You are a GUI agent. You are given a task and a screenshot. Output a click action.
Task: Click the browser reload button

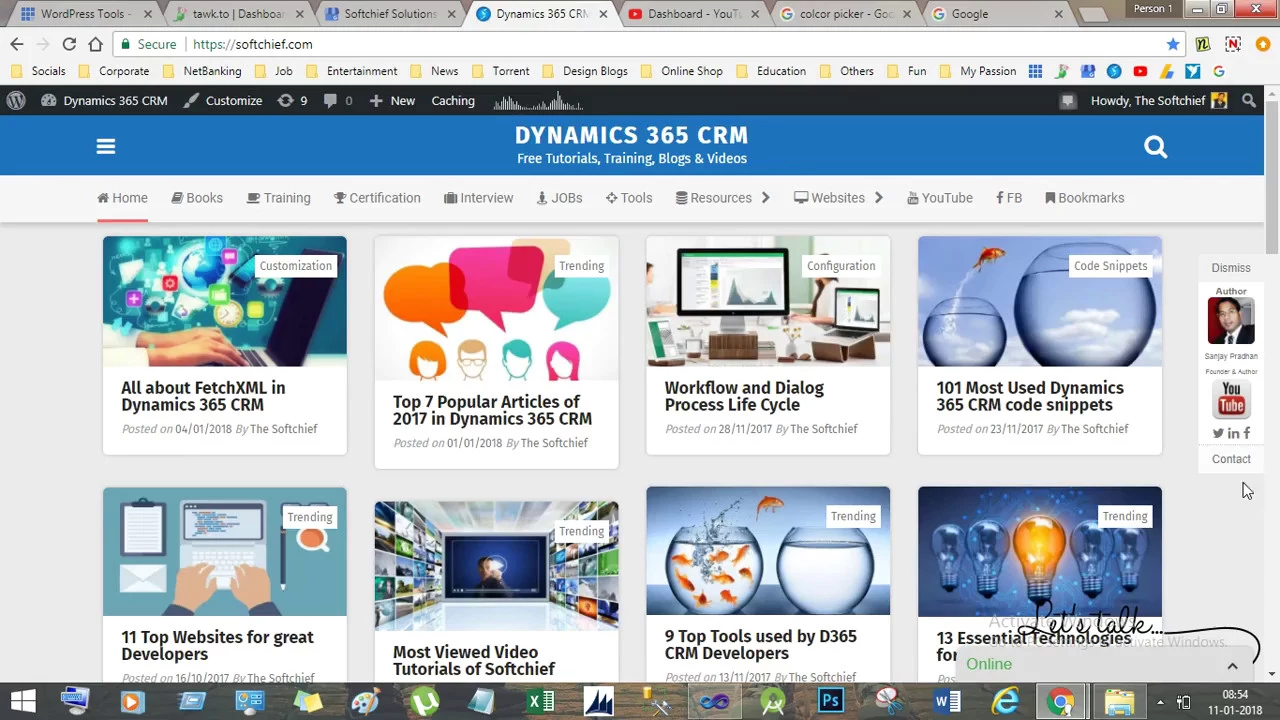click(x=69, y=44)
